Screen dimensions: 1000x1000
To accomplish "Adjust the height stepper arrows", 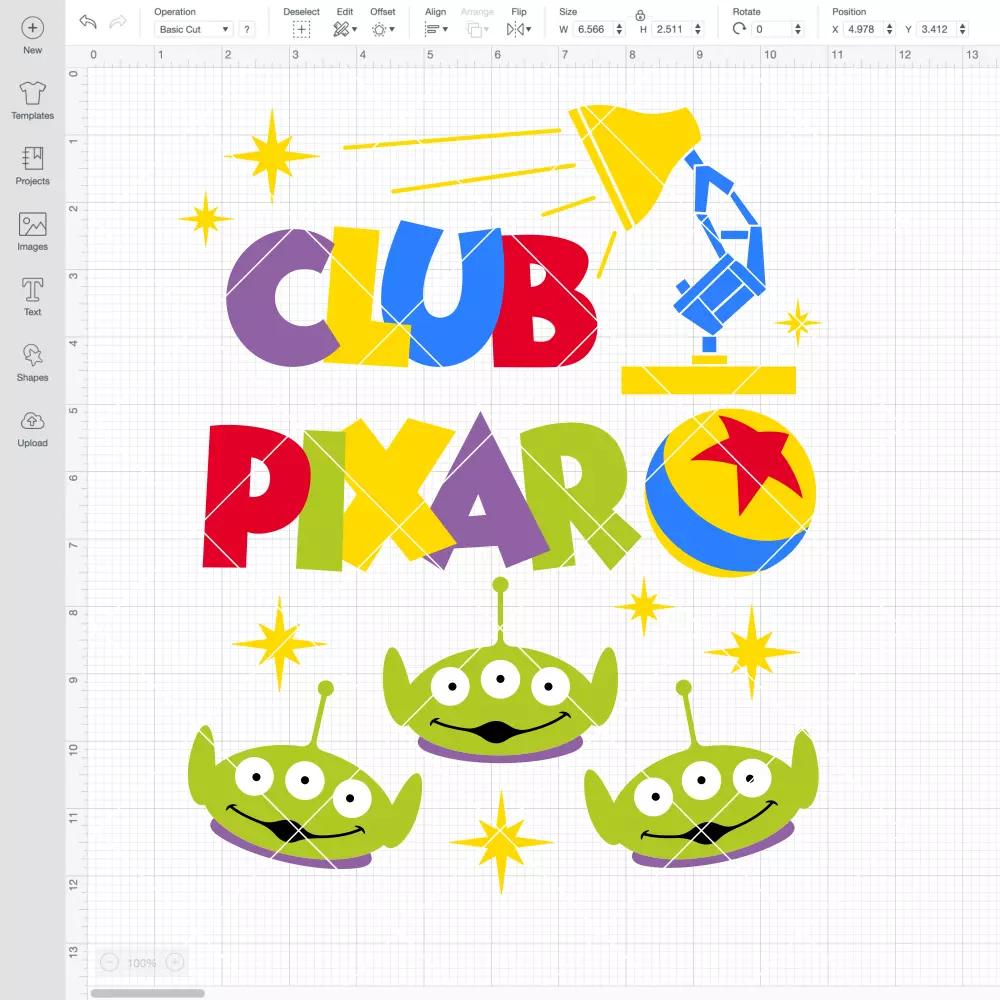I will (698, 29).
